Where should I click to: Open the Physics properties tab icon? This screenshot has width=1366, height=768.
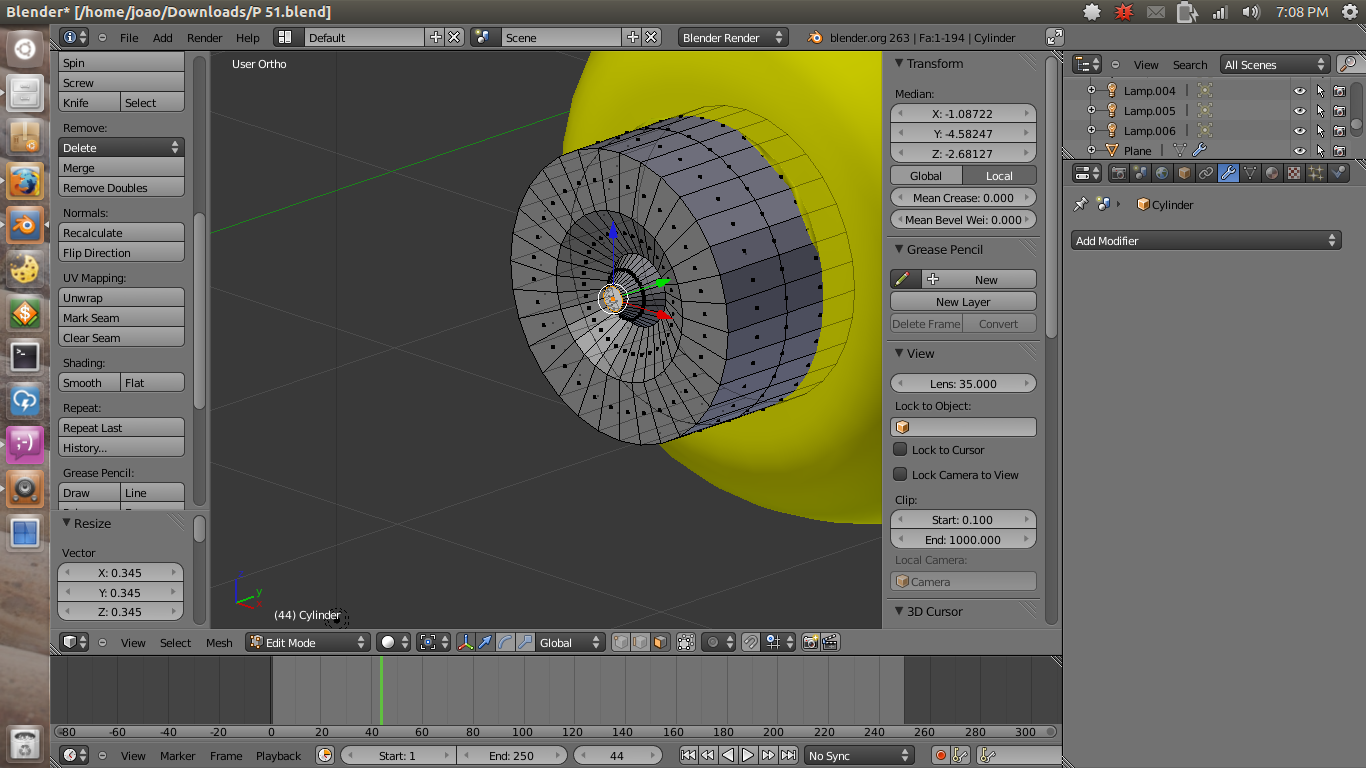point(1338,172)
